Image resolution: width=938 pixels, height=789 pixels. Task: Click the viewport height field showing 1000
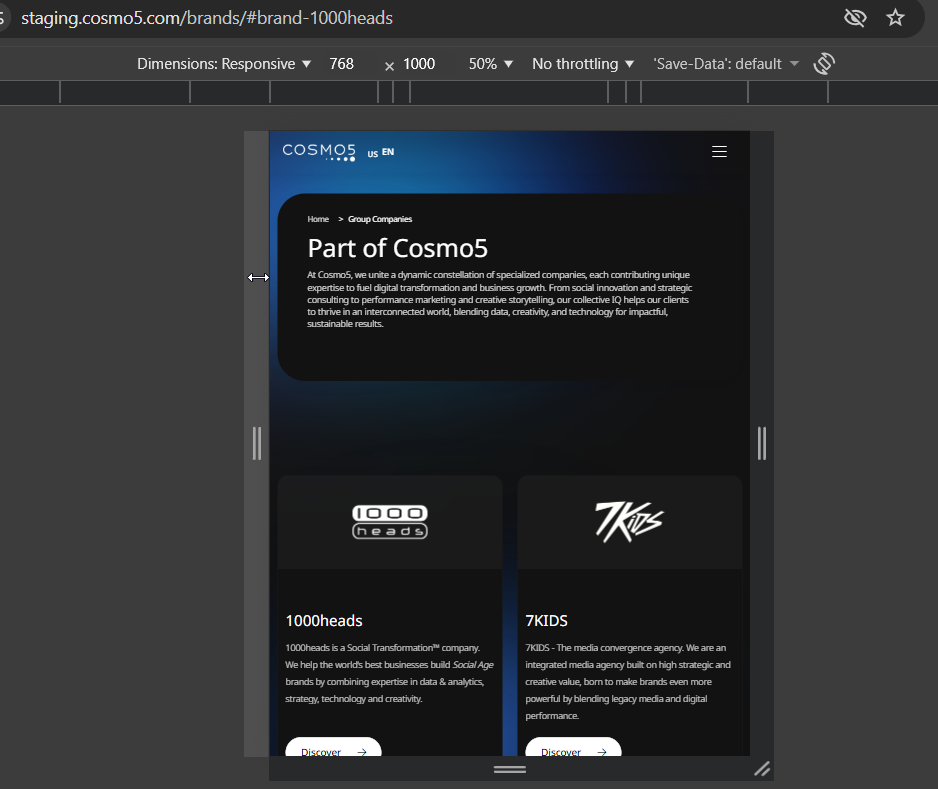419,64
